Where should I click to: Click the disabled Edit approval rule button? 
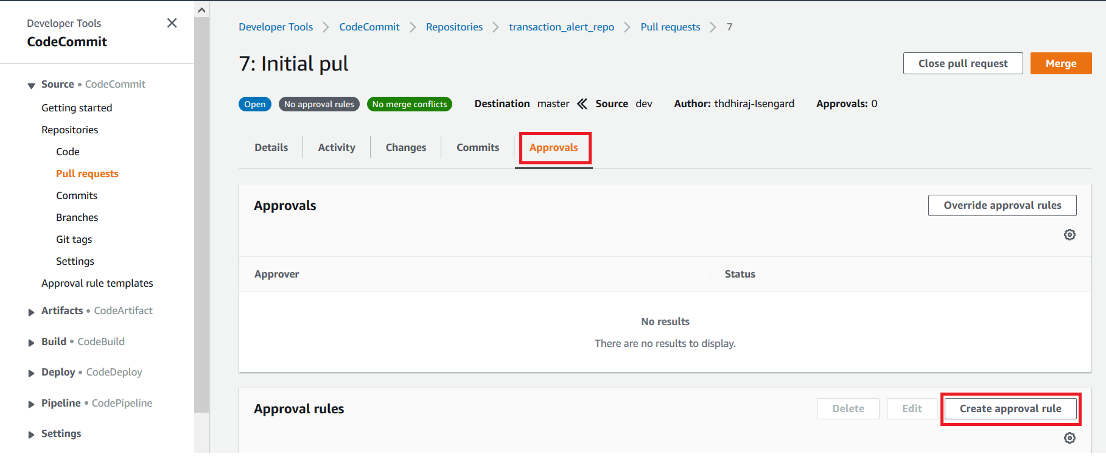tap(912, 409)
